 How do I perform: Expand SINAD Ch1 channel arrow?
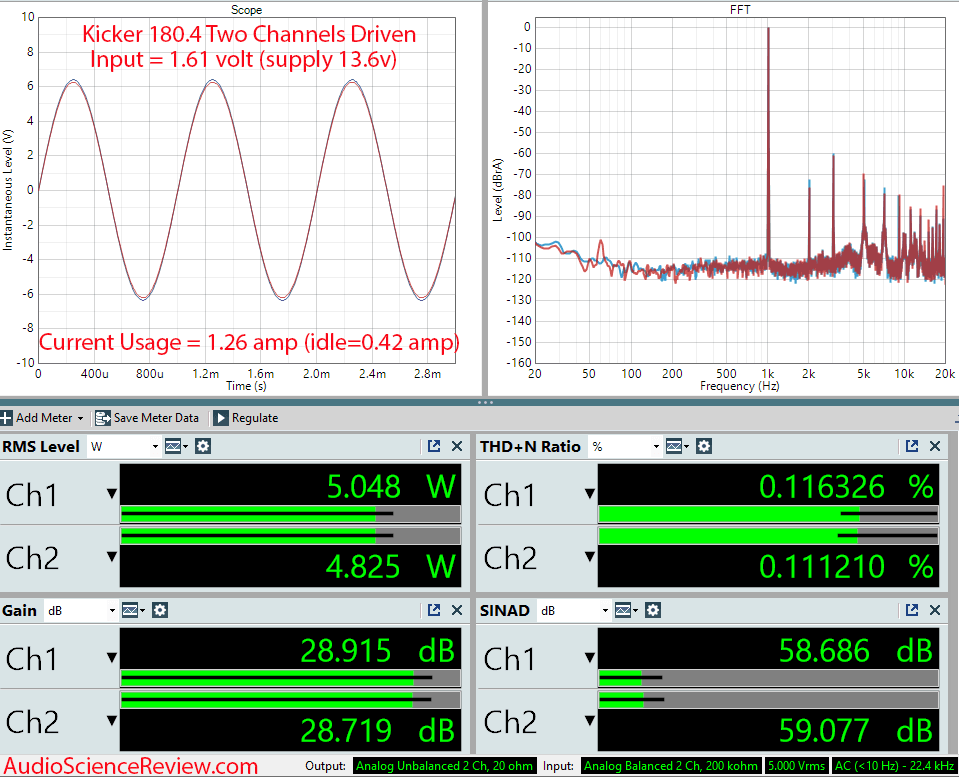590,658
